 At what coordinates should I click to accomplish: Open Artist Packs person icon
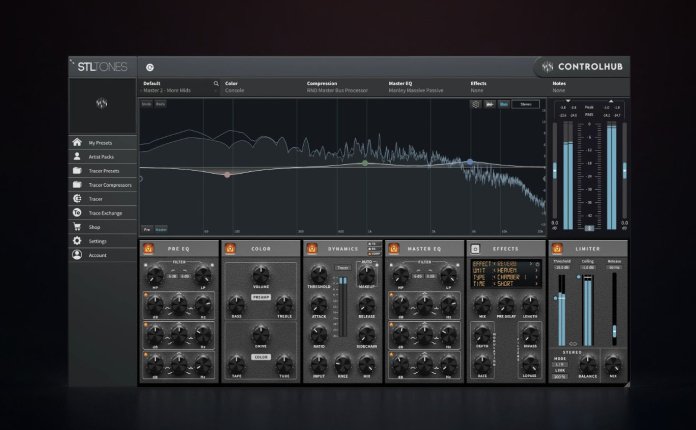point(77,156)
